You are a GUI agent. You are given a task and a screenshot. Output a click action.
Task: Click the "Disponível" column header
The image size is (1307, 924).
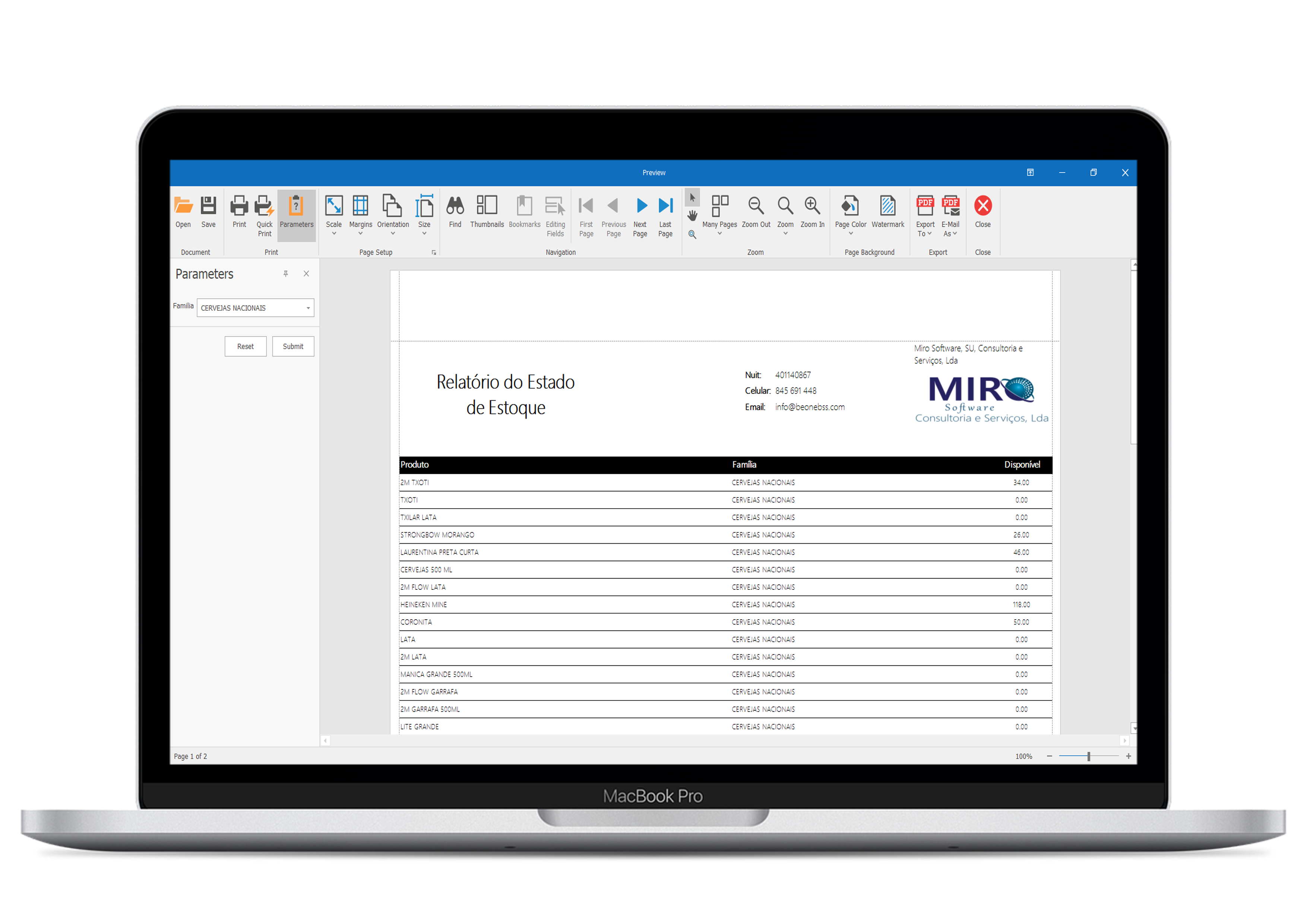[1022, 465]
